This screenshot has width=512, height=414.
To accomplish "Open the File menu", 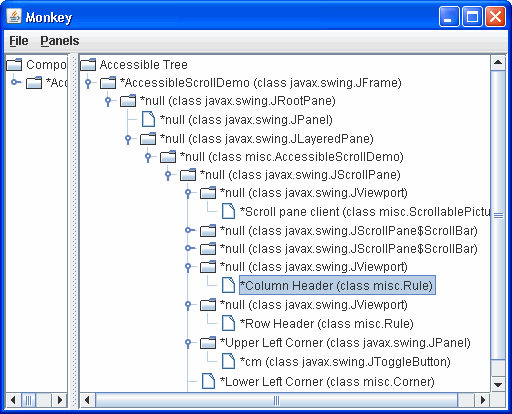I will (x=19, y=41).
